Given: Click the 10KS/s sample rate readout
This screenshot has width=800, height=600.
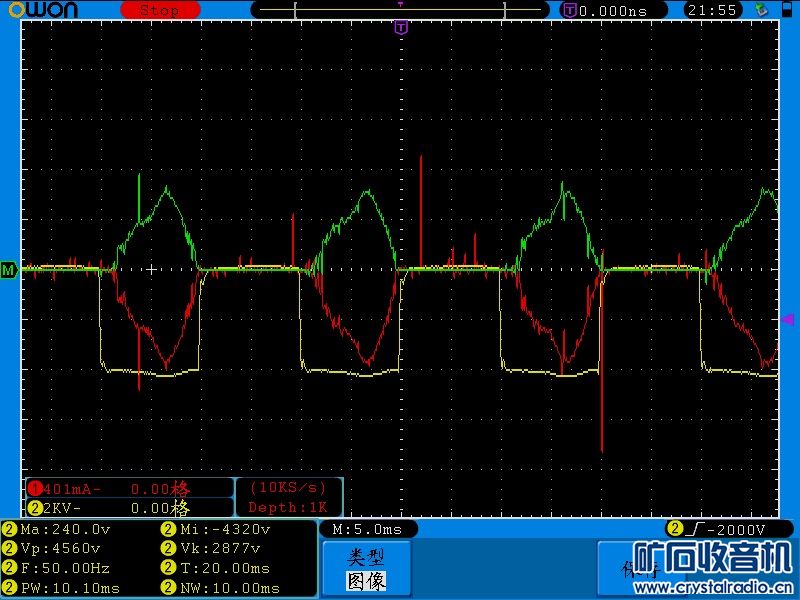Looking at the screenshot, I should 288,488.
